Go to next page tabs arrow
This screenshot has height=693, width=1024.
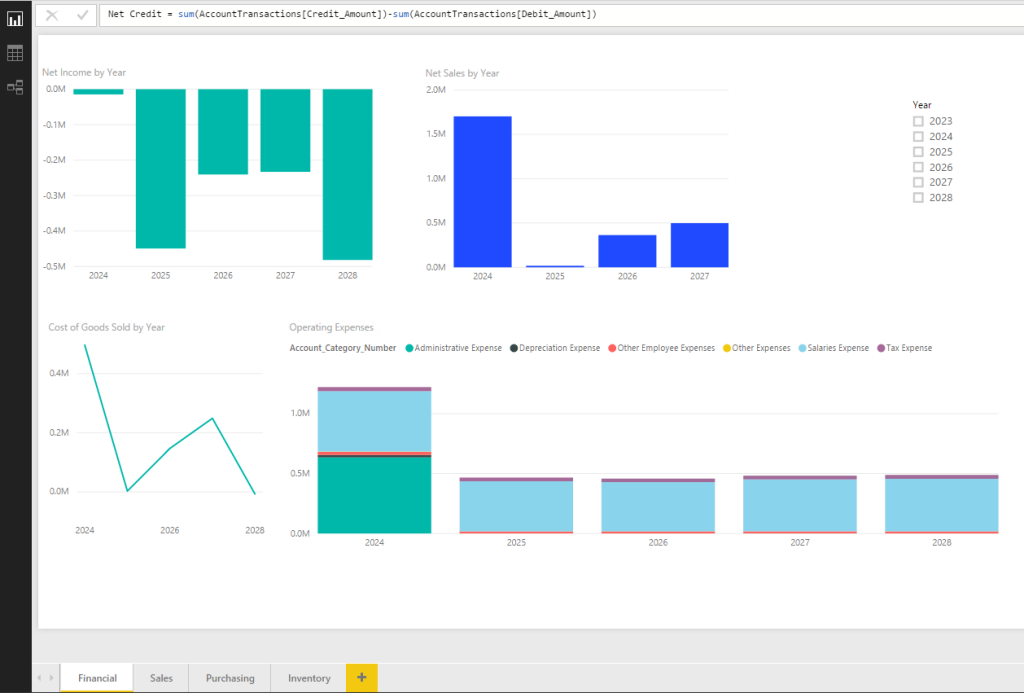pos(51,678)
